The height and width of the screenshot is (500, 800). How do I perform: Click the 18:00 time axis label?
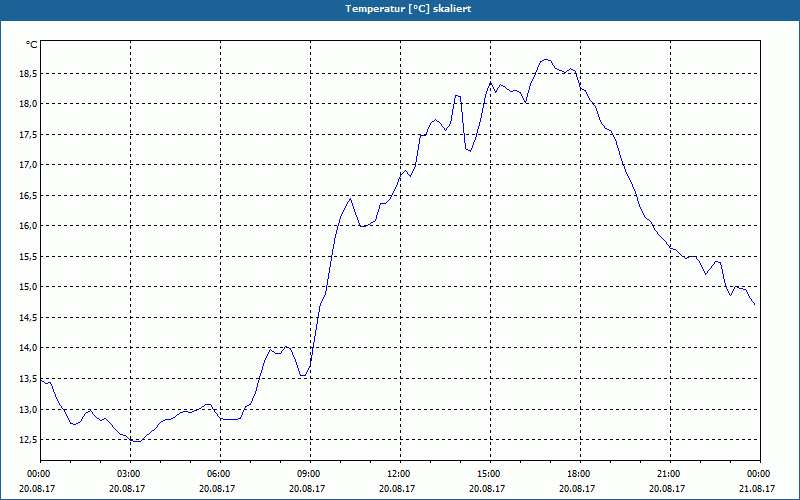(580, 474)
